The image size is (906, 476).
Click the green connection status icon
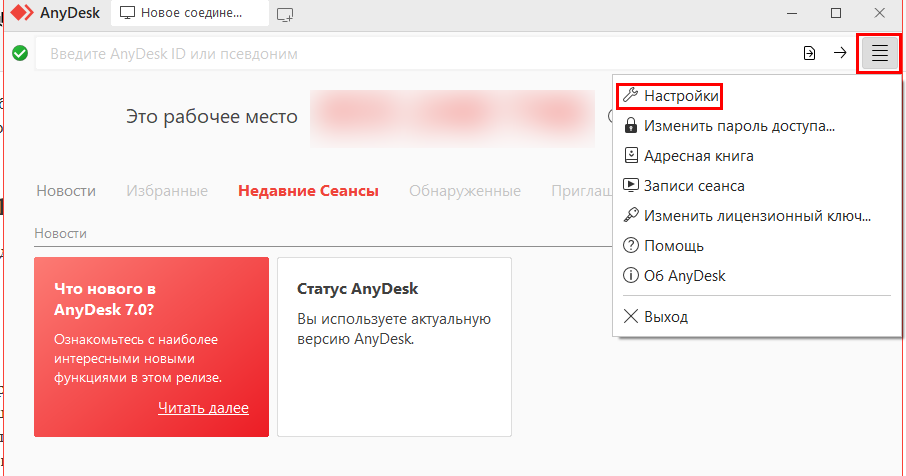click(x=19, y=53)
